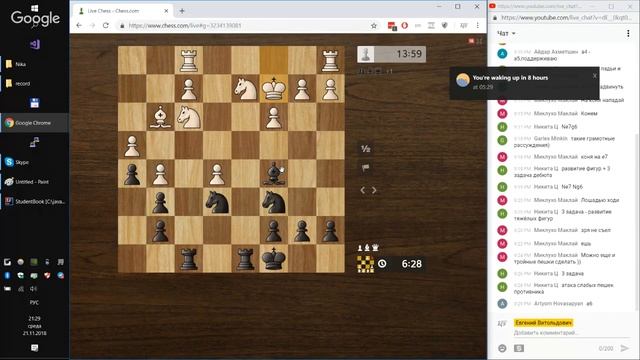Click the super chat icon beside the emoji button
The width and height of the screenshot is (640, 360).
coord(519,348)
